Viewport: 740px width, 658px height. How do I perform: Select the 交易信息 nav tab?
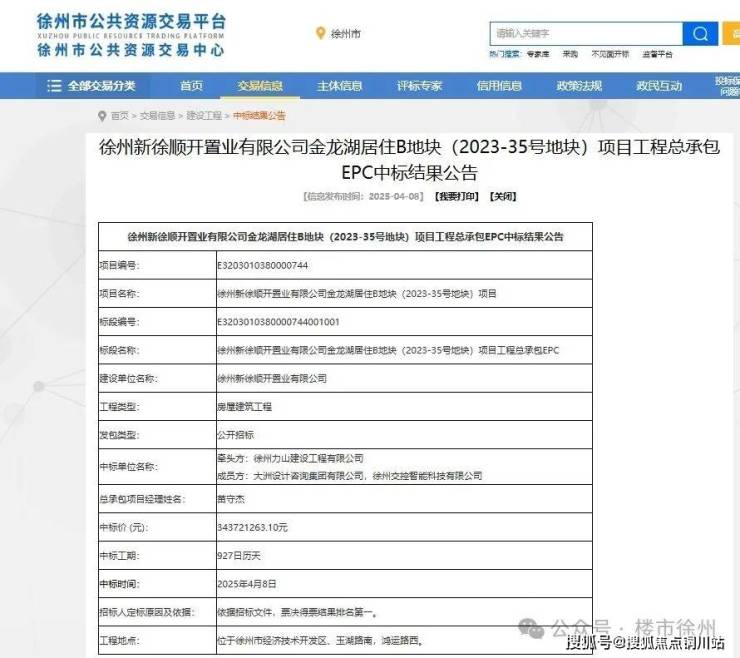click(x=260, y=86)
